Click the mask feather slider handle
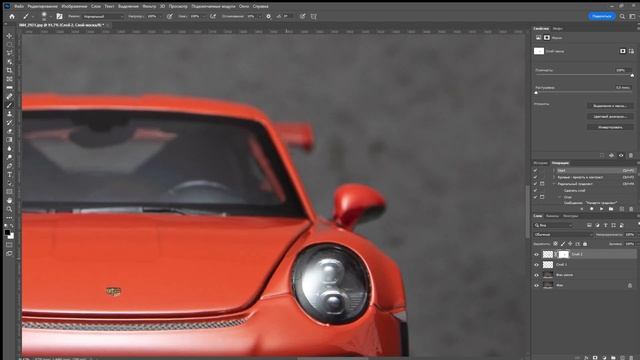 pyautogui.click(x=536, y=93)
